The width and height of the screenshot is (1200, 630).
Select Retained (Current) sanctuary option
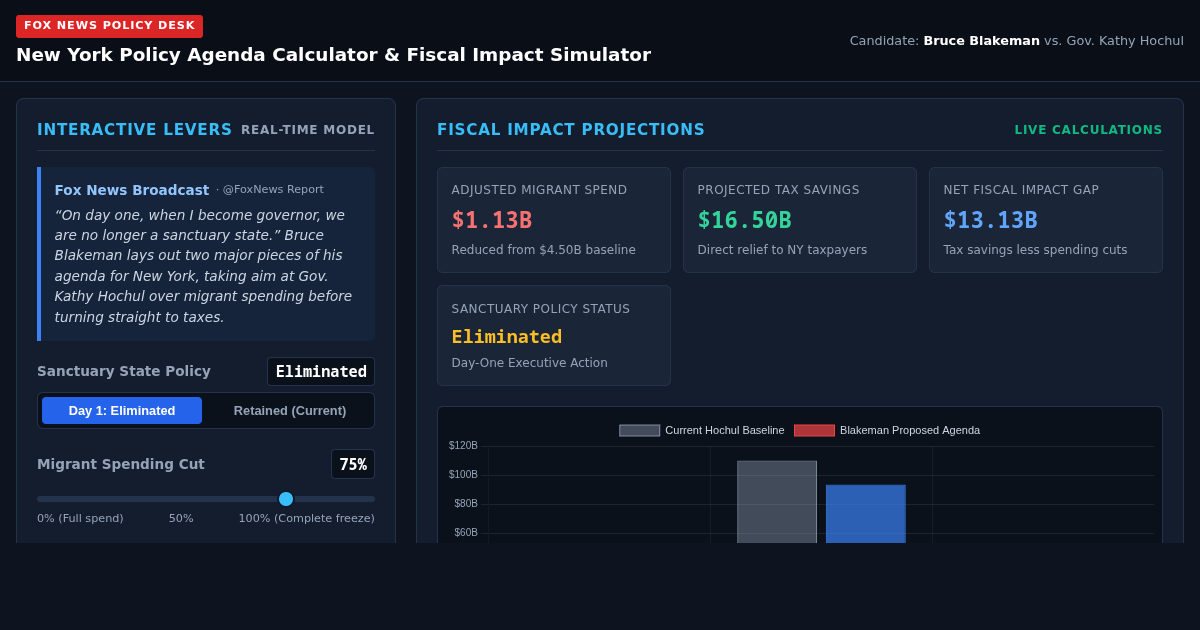290,411
